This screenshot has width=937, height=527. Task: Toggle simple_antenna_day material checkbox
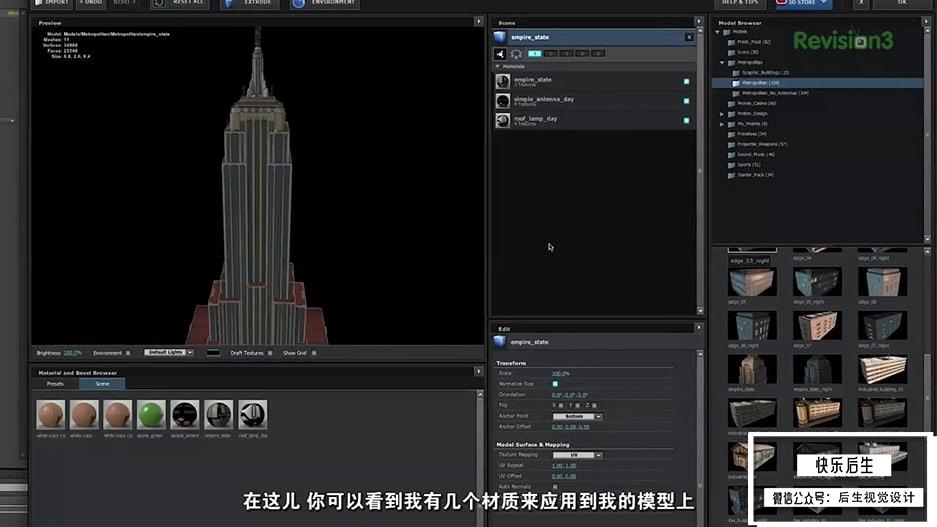click(x=686, y=101)
